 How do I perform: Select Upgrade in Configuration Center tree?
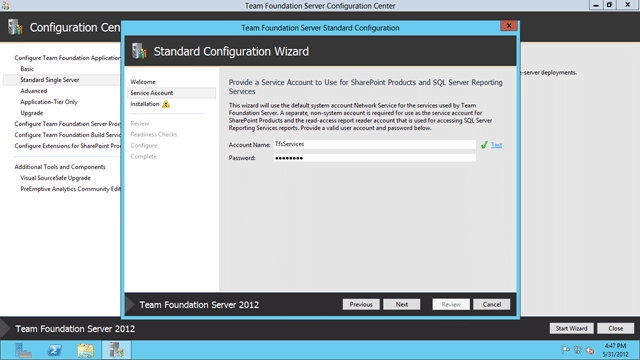tap(31, 113)
